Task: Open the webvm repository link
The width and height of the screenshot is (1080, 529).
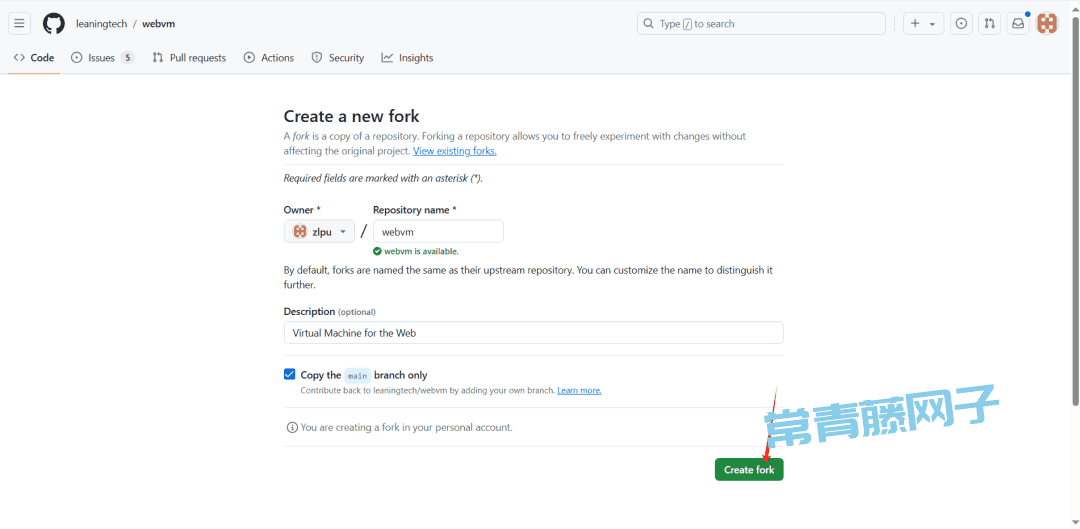Action: click(x=158, y=23)
